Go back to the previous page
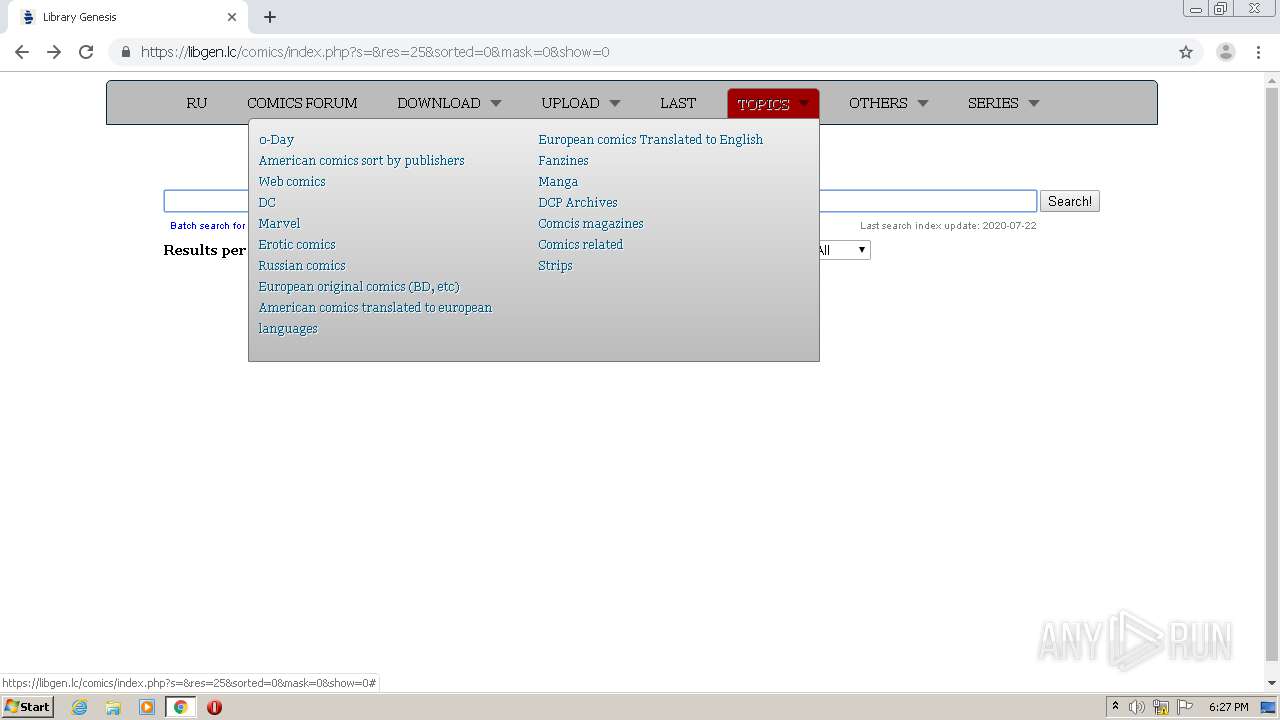This screenshot has width=1280, height=720. [22, 52]
